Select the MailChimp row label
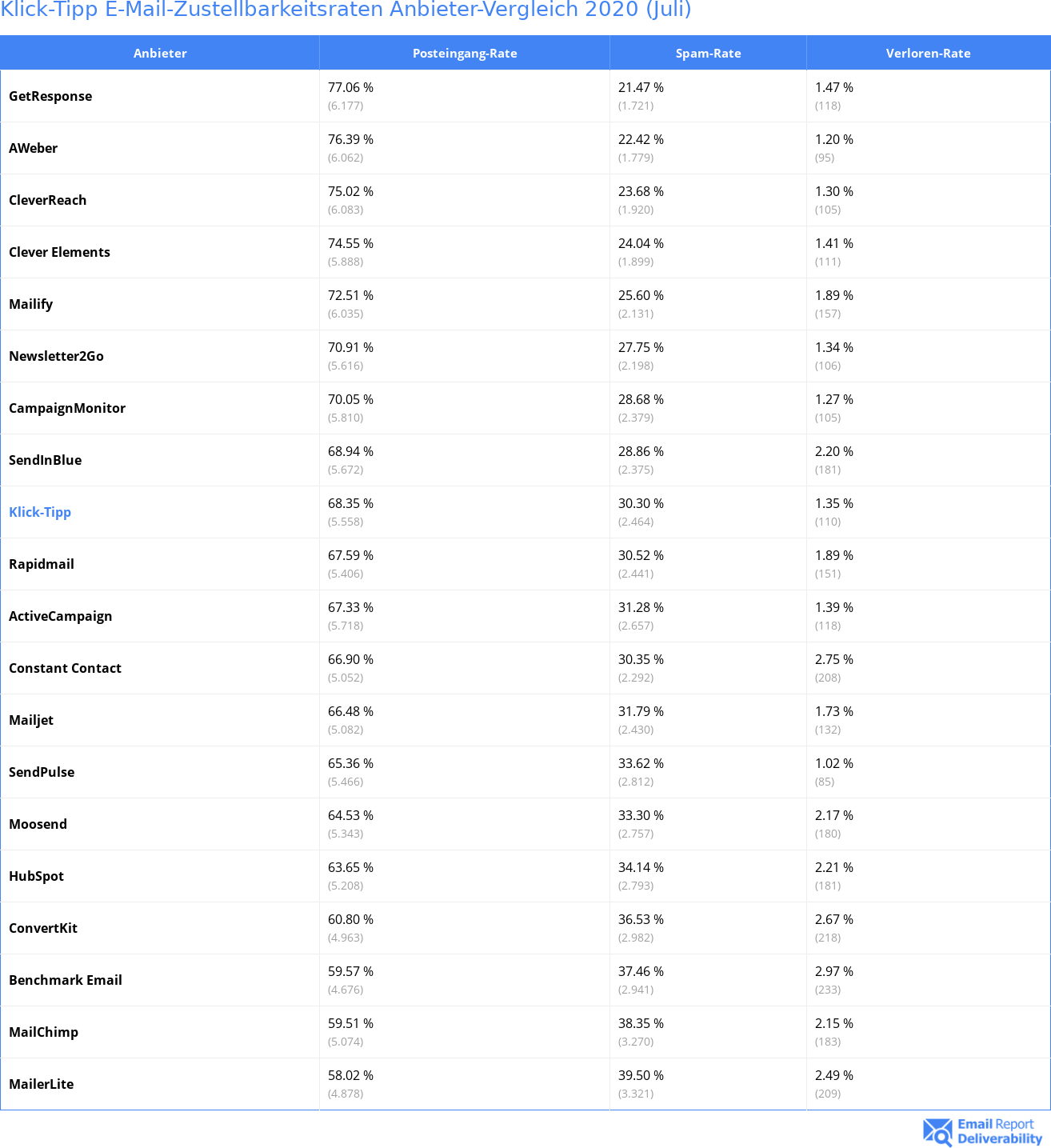This screenshot has width=1051, height=1148. pos(44,1032)
